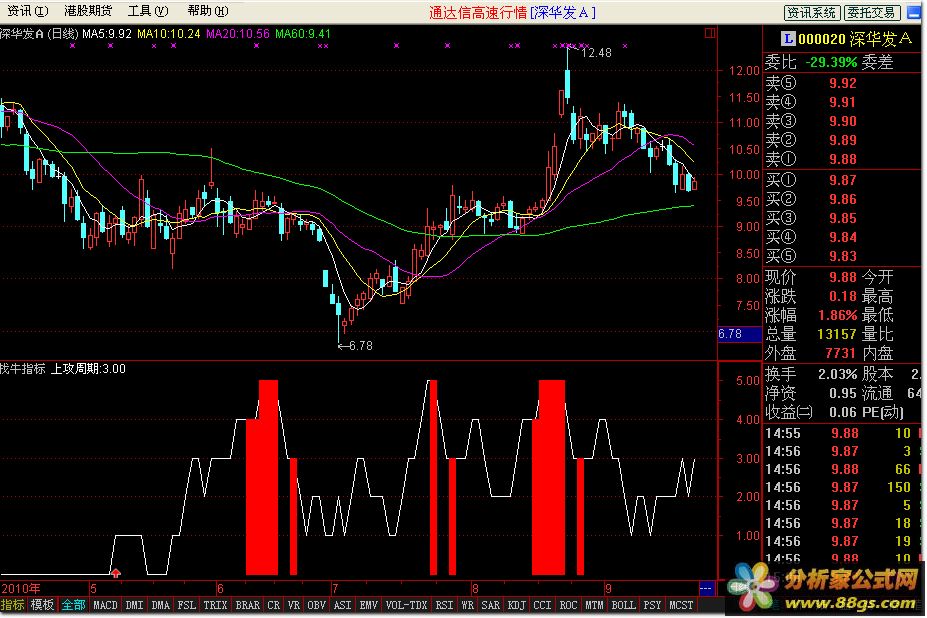Open the 港股期货 menu
The width and height of the screenshot is (927, 618).
click(88, 11)
